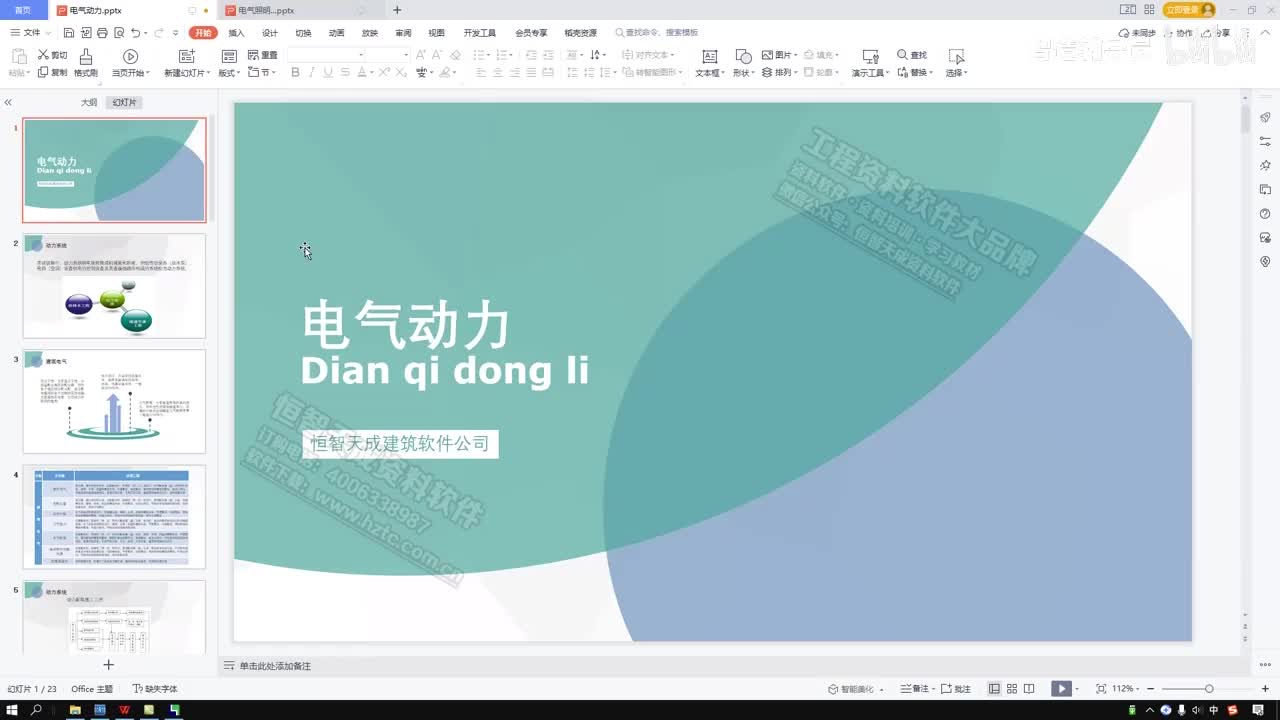The image size is (1280, 720).
Task: Open the Animation (动画) ribbon tab
Action: point(337,33)
